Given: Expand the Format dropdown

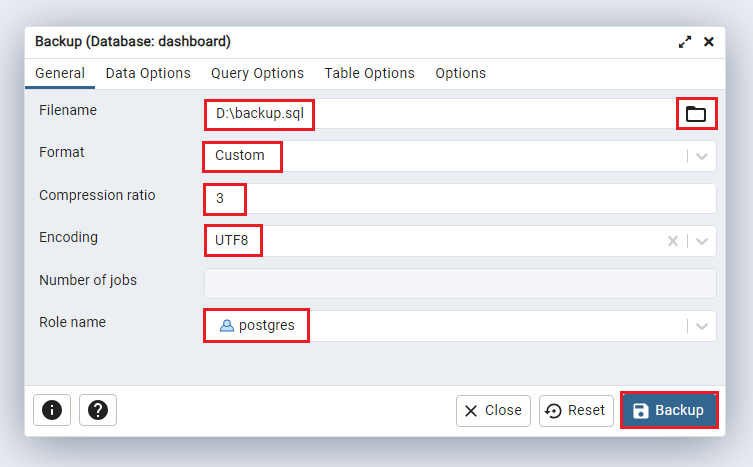Looking at the screenshot, I should (702, 156).
